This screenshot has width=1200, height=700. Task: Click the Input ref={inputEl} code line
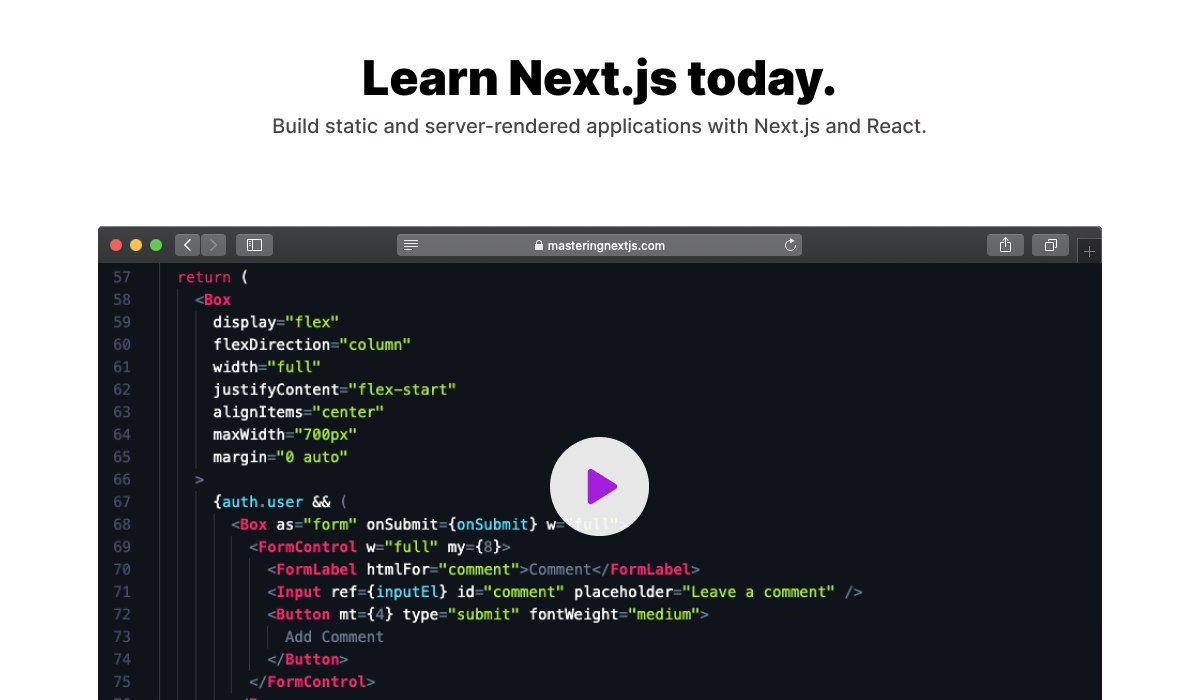pos(565,592)
